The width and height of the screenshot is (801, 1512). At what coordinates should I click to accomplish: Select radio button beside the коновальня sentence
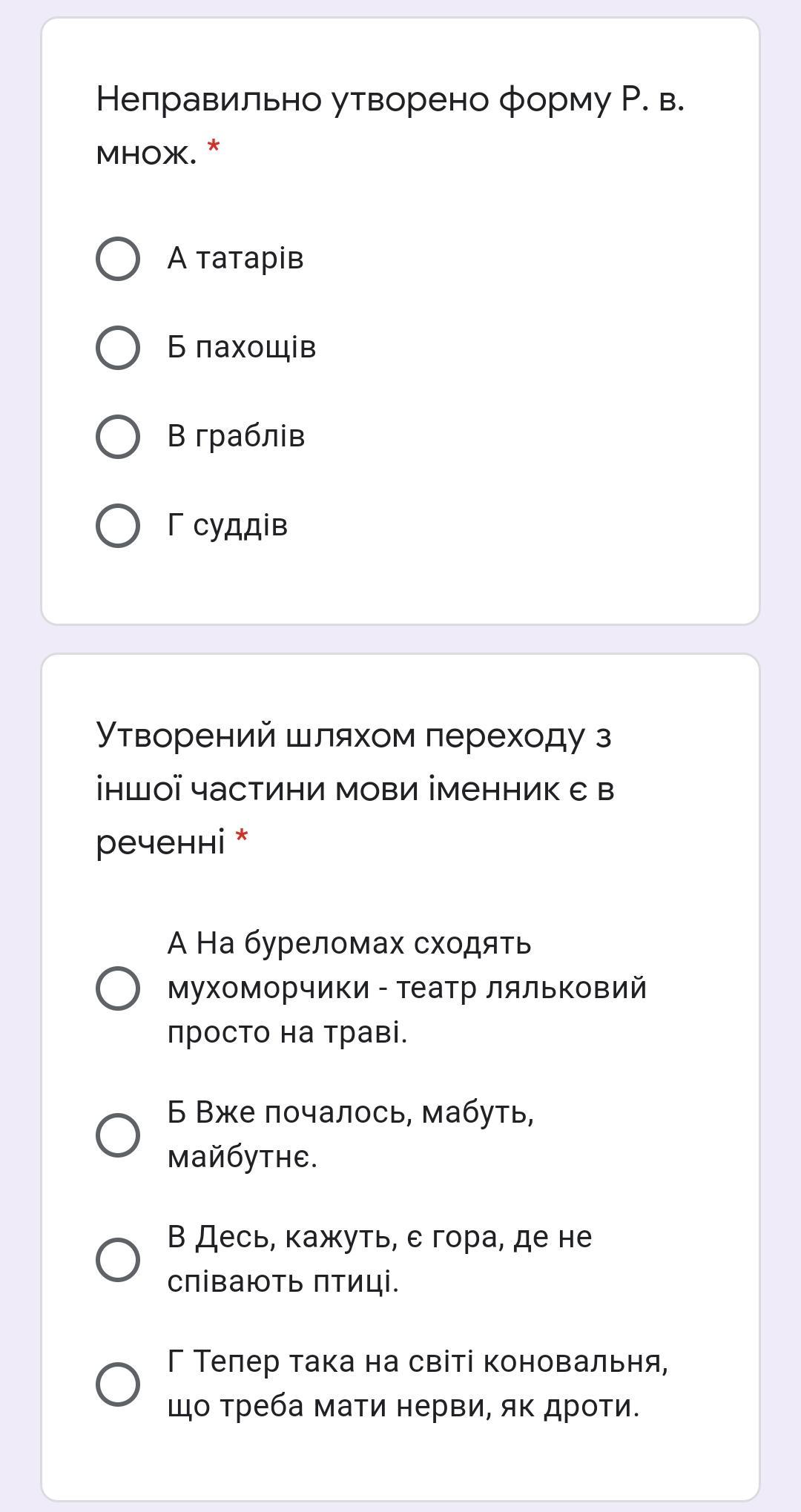[118, 1384]
